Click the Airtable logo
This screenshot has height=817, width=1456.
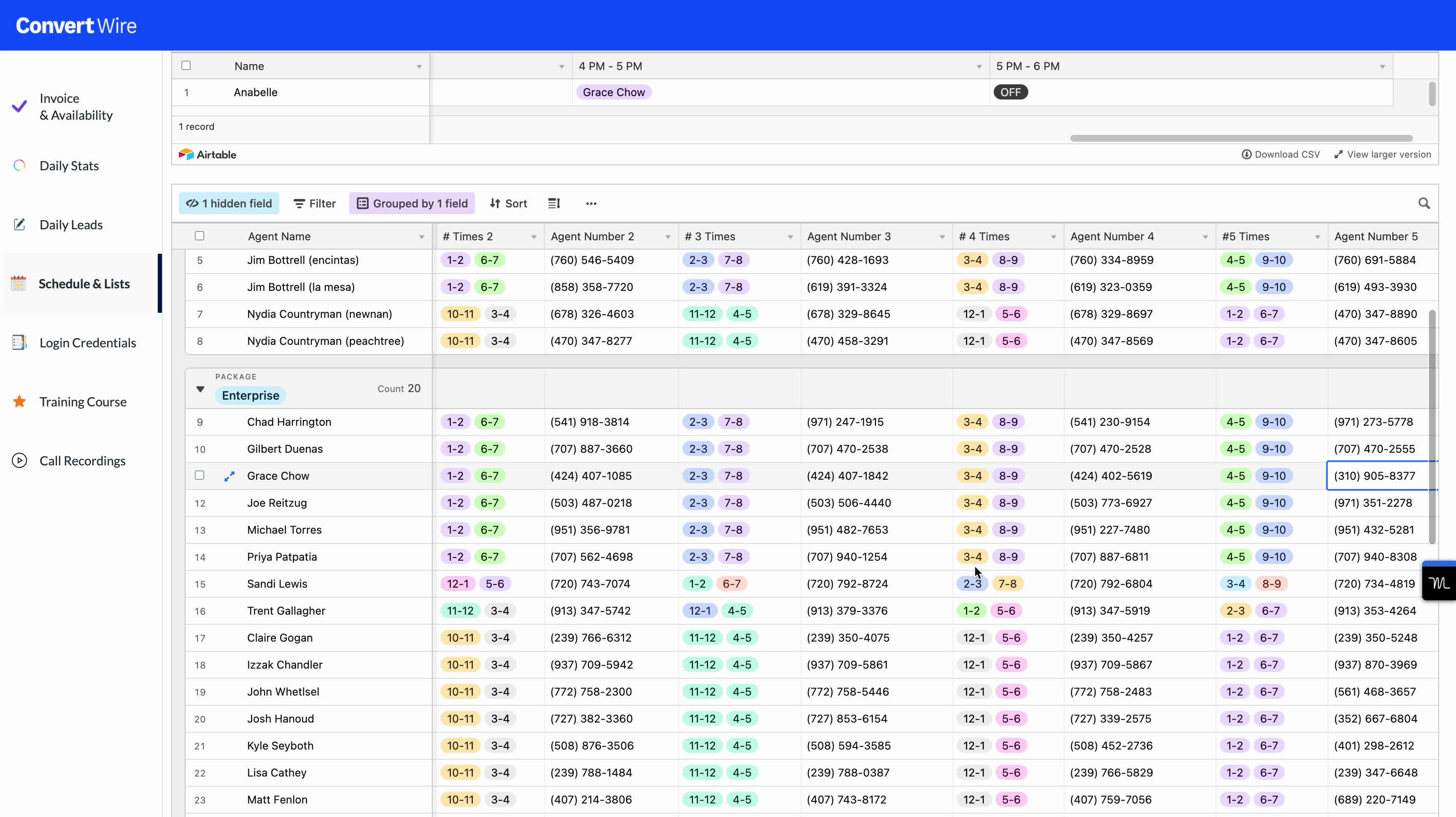click(x=208, y=154)
